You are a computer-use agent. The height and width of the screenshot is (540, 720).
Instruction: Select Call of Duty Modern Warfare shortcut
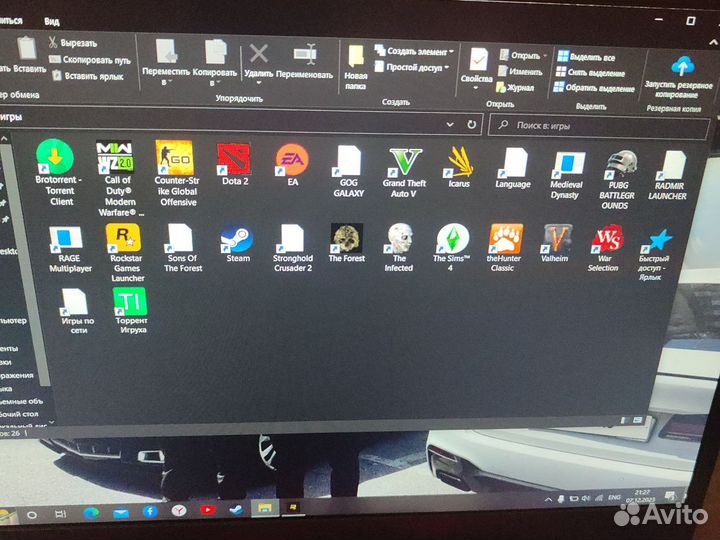click(118, 178)
